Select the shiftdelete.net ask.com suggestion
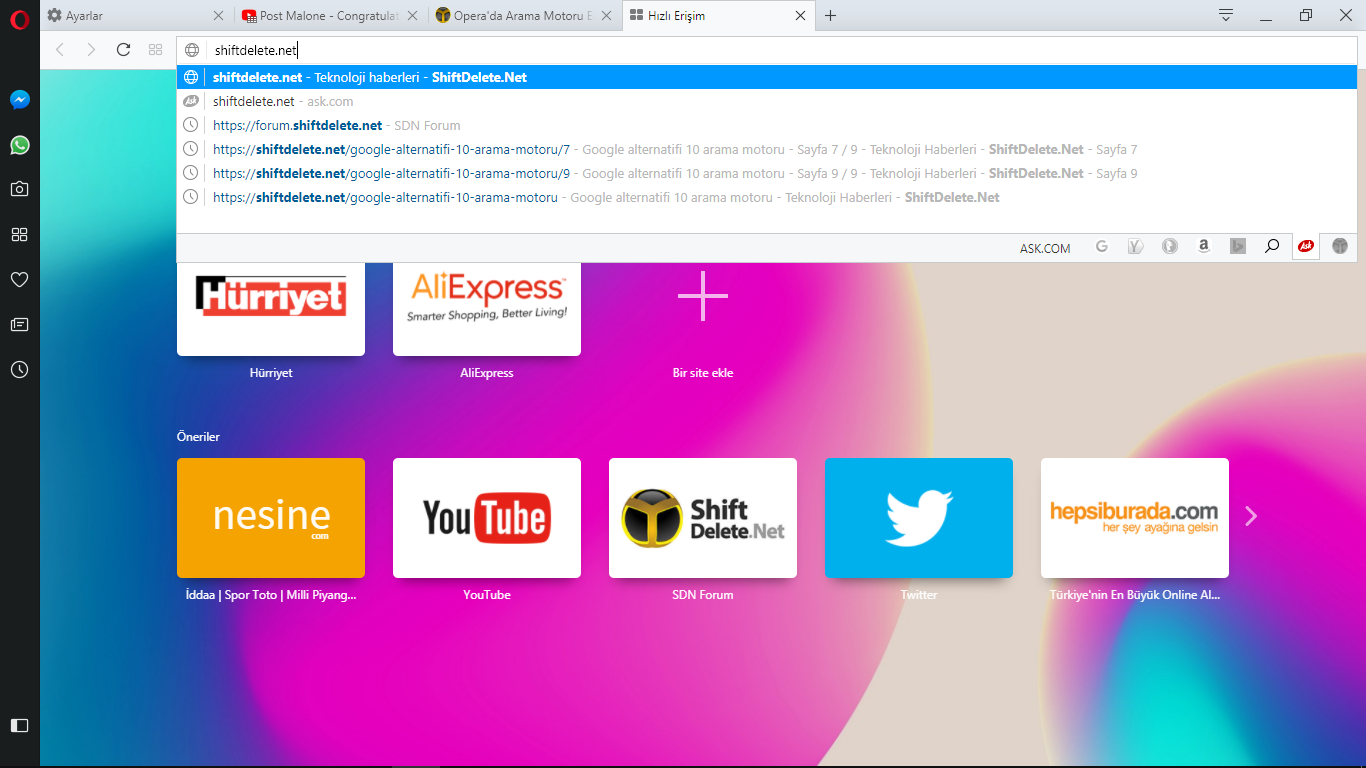Screen dimensions: 1366x768 click(766, 101)
